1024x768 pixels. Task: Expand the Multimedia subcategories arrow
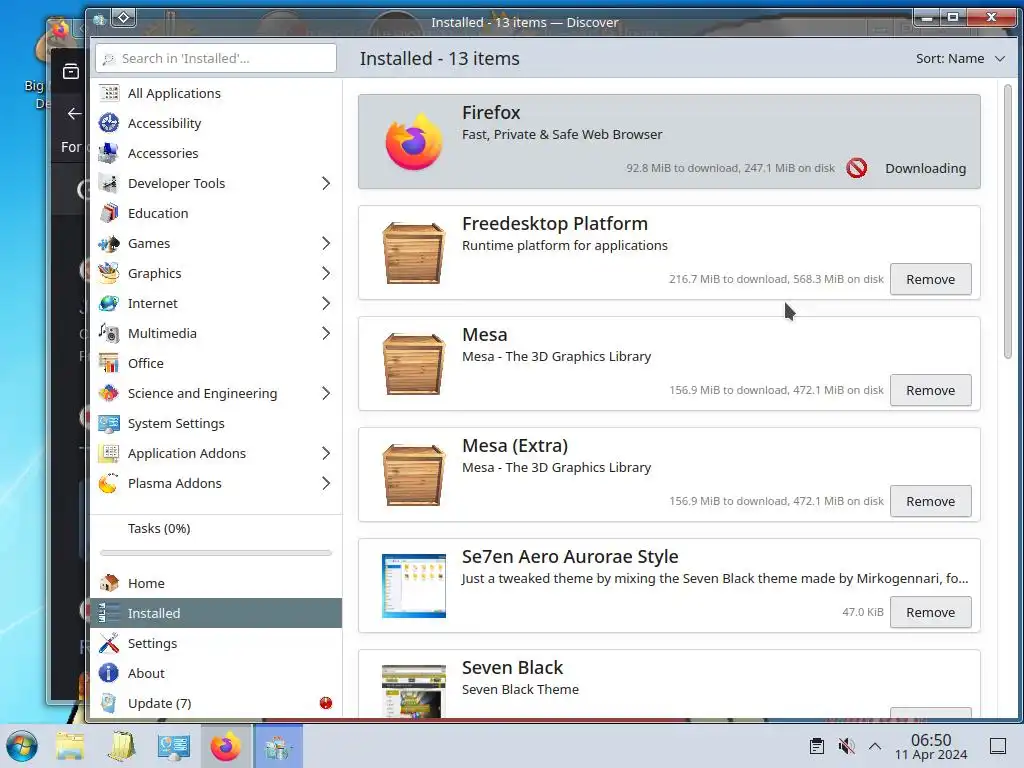click(326, 334)
